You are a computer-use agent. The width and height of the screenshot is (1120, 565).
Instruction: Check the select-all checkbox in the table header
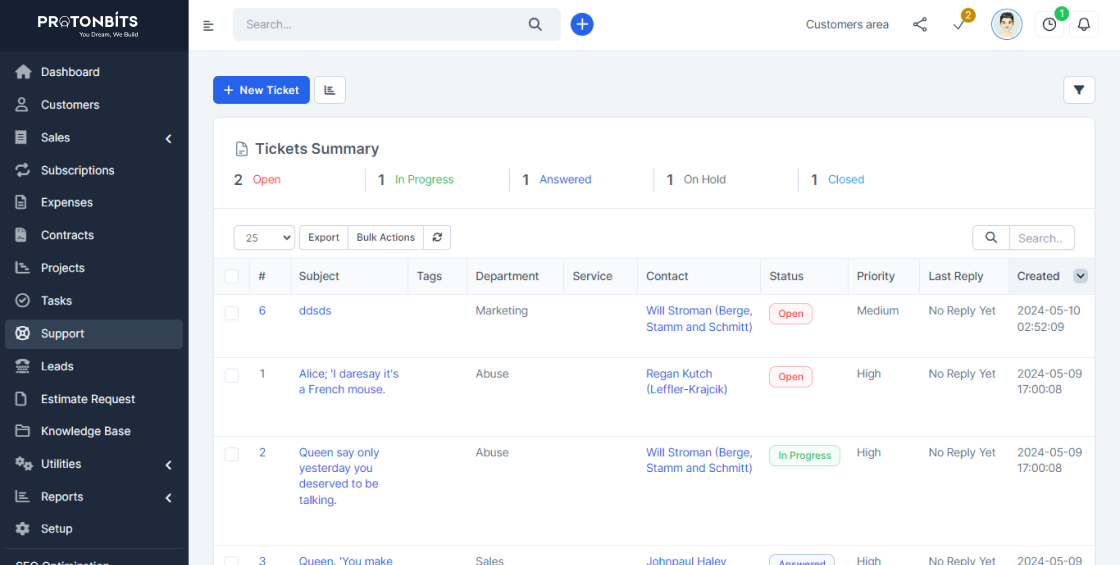tap(232, 277)
